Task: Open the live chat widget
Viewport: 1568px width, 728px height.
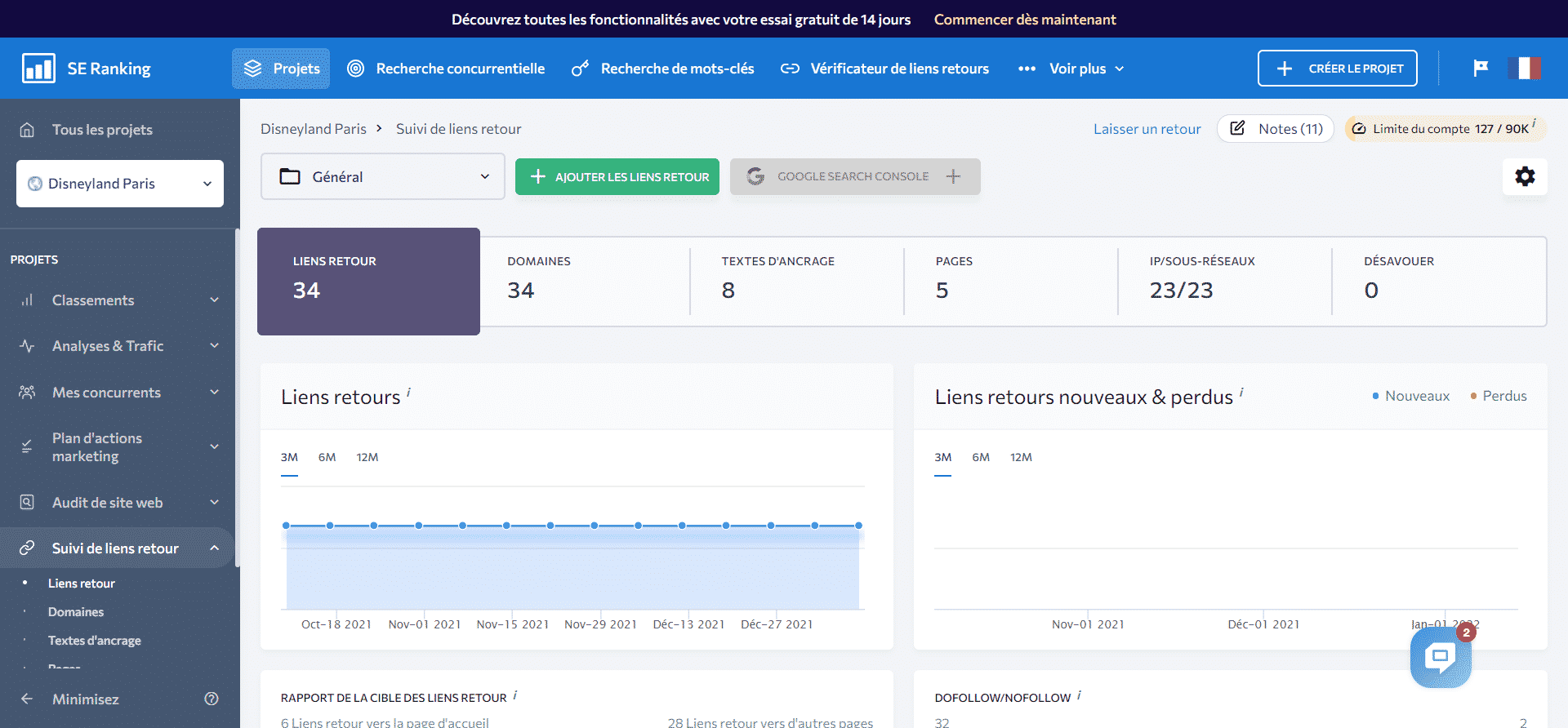Action: coord(1440,658)
